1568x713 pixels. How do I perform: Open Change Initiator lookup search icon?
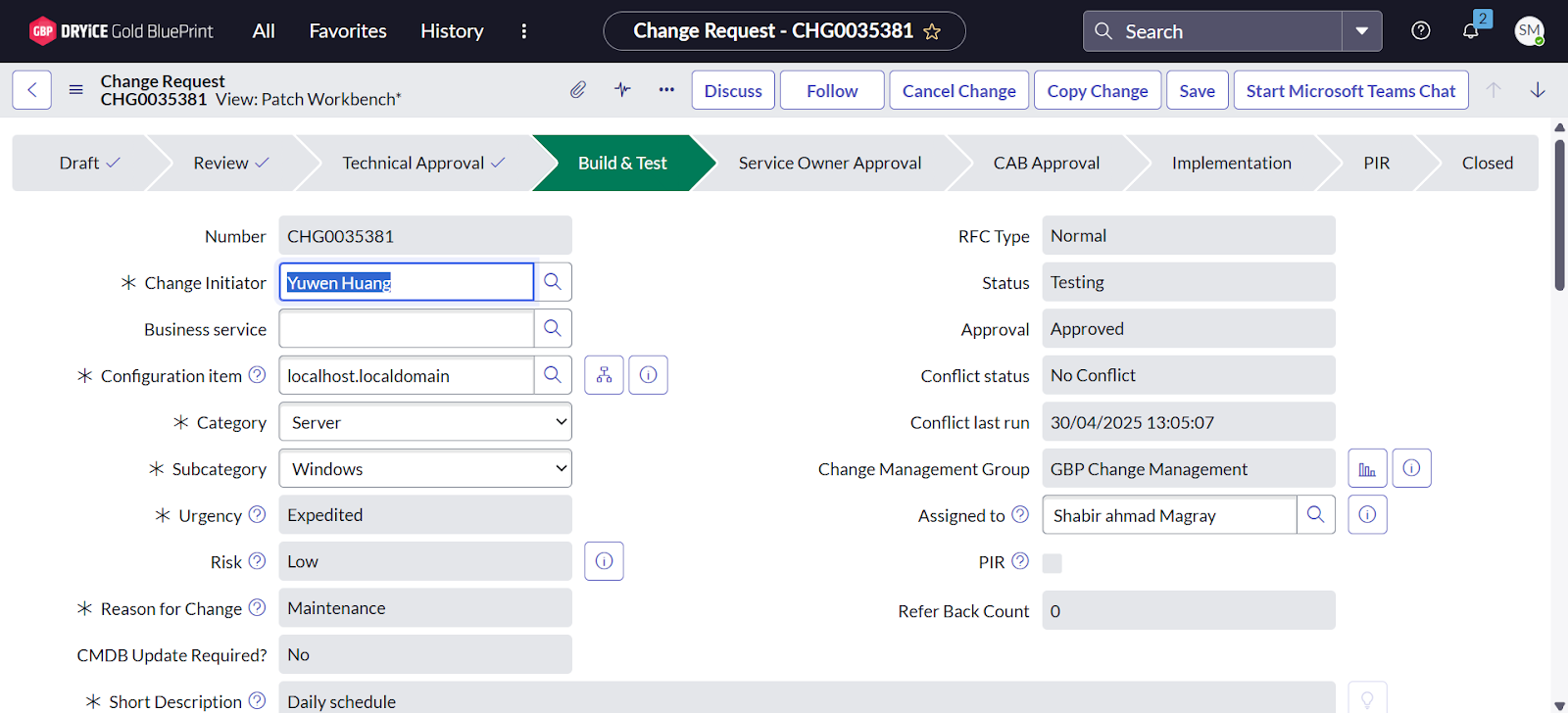coord(553,282)
